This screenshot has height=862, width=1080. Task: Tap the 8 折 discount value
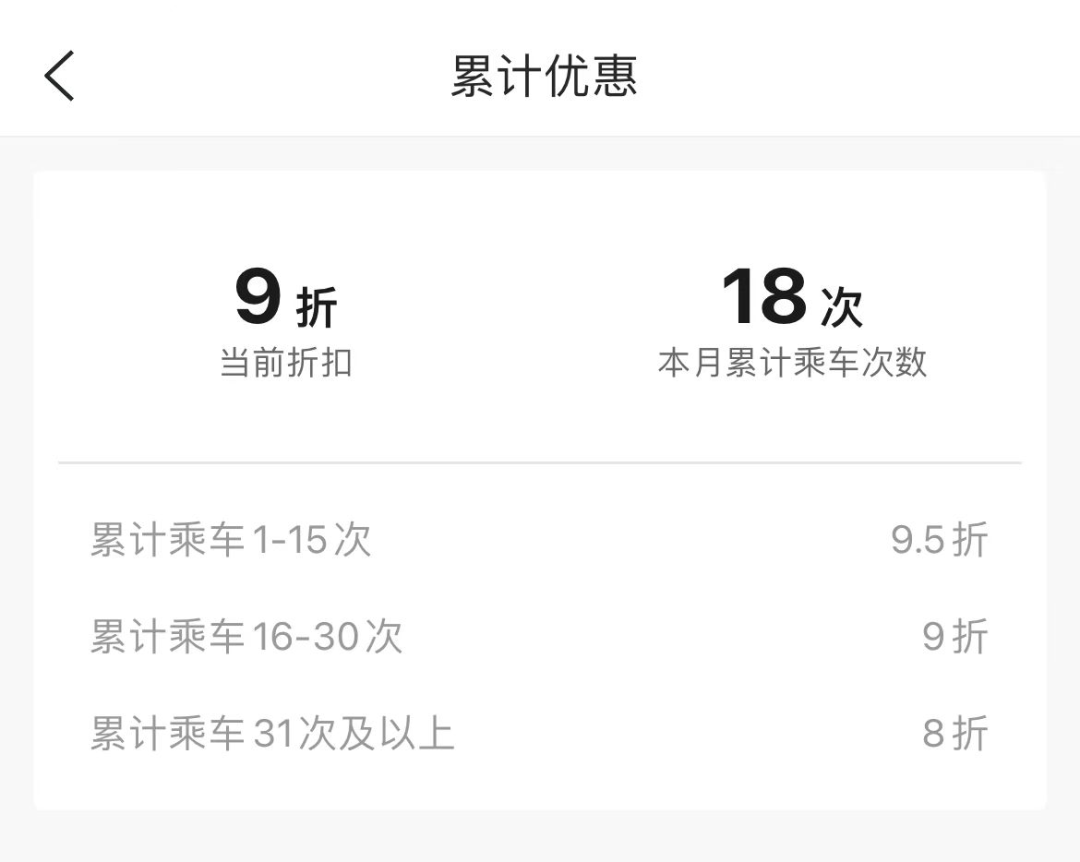tap(955, 734)
